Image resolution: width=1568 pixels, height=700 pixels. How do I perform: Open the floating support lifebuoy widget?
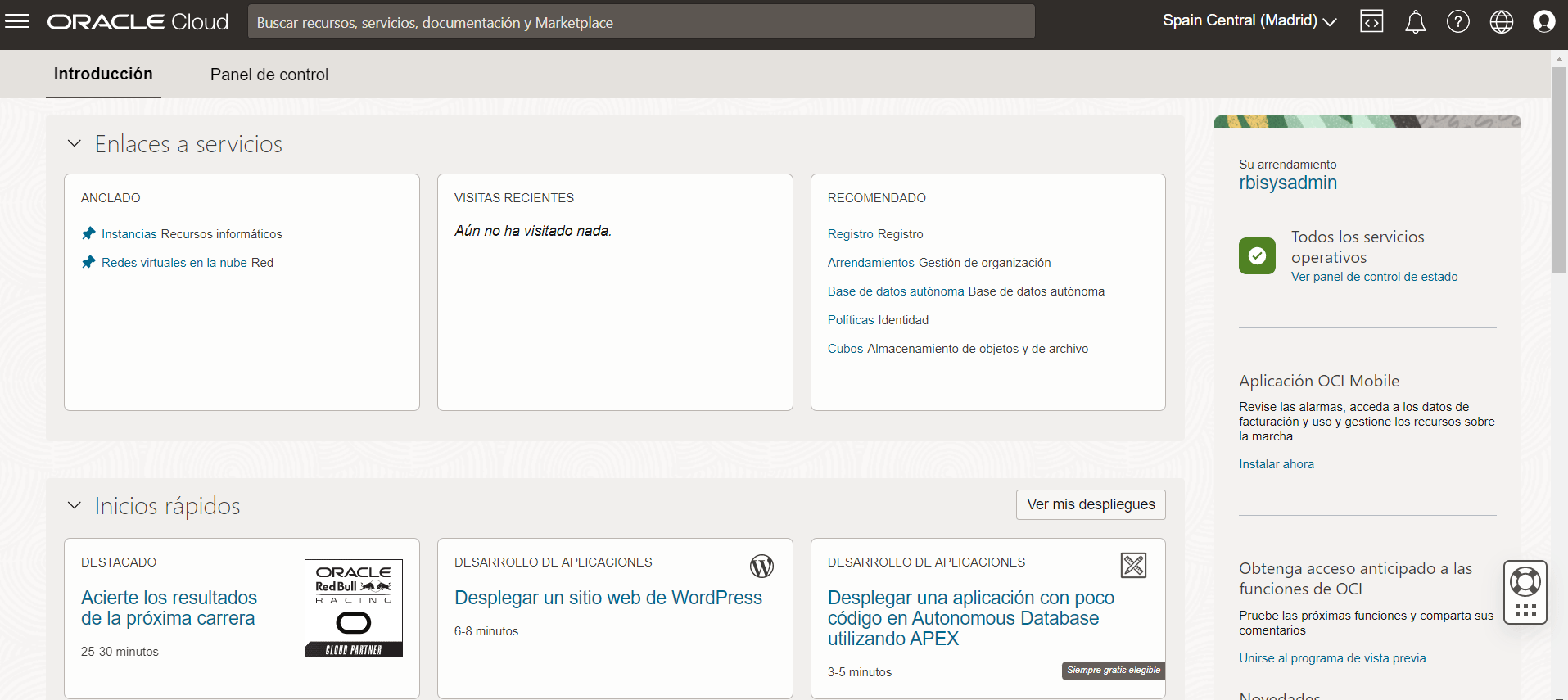click(1525, 592)
